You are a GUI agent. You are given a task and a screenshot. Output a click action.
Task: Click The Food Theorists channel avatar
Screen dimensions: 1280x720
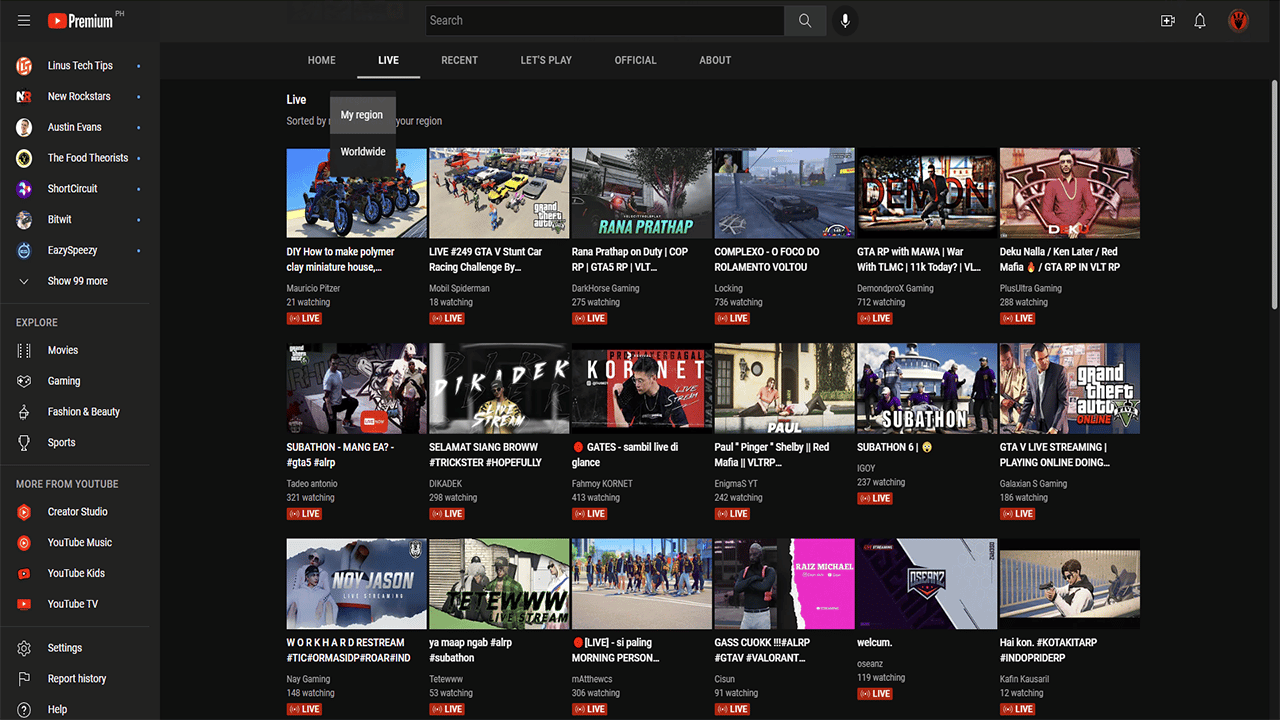point(24,158)
